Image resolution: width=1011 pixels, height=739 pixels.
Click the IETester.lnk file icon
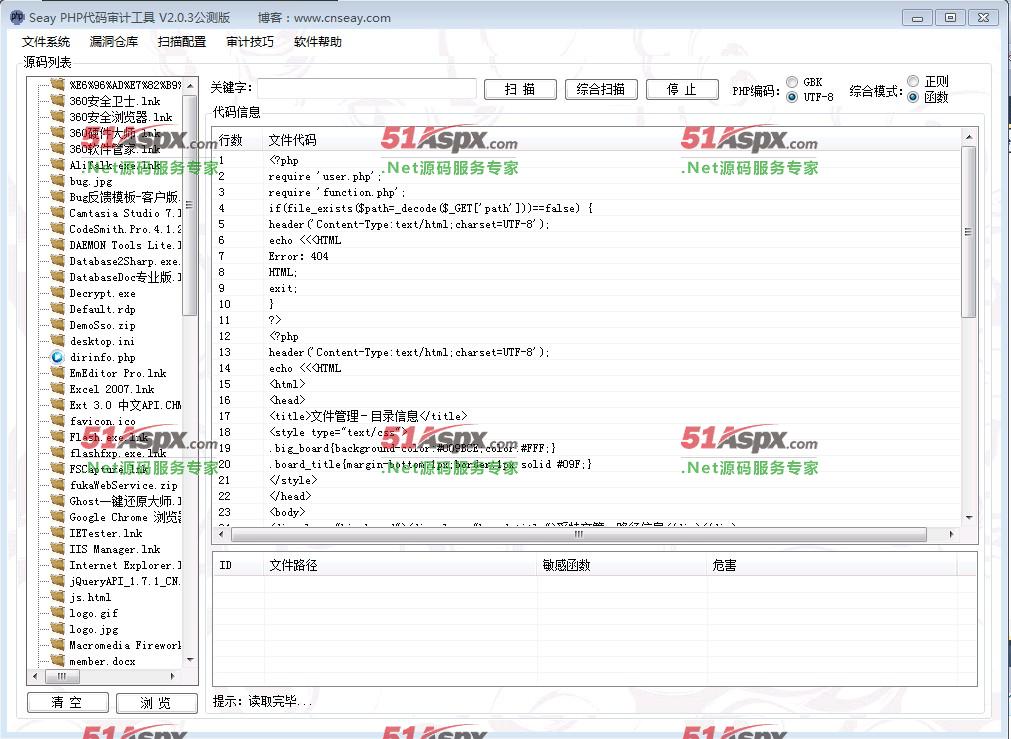(57, 533)
